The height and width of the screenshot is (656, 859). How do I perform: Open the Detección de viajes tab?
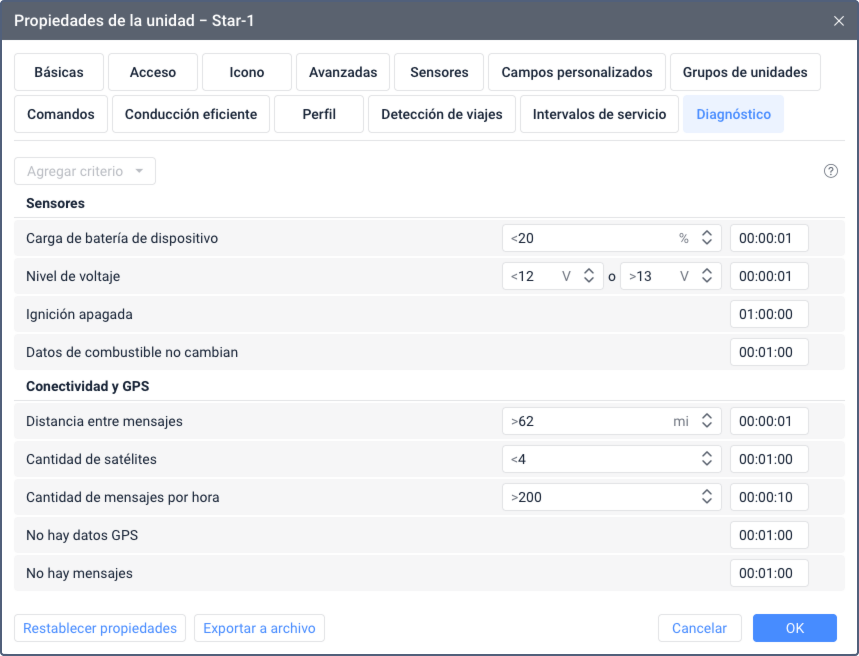tap(442, 114)
